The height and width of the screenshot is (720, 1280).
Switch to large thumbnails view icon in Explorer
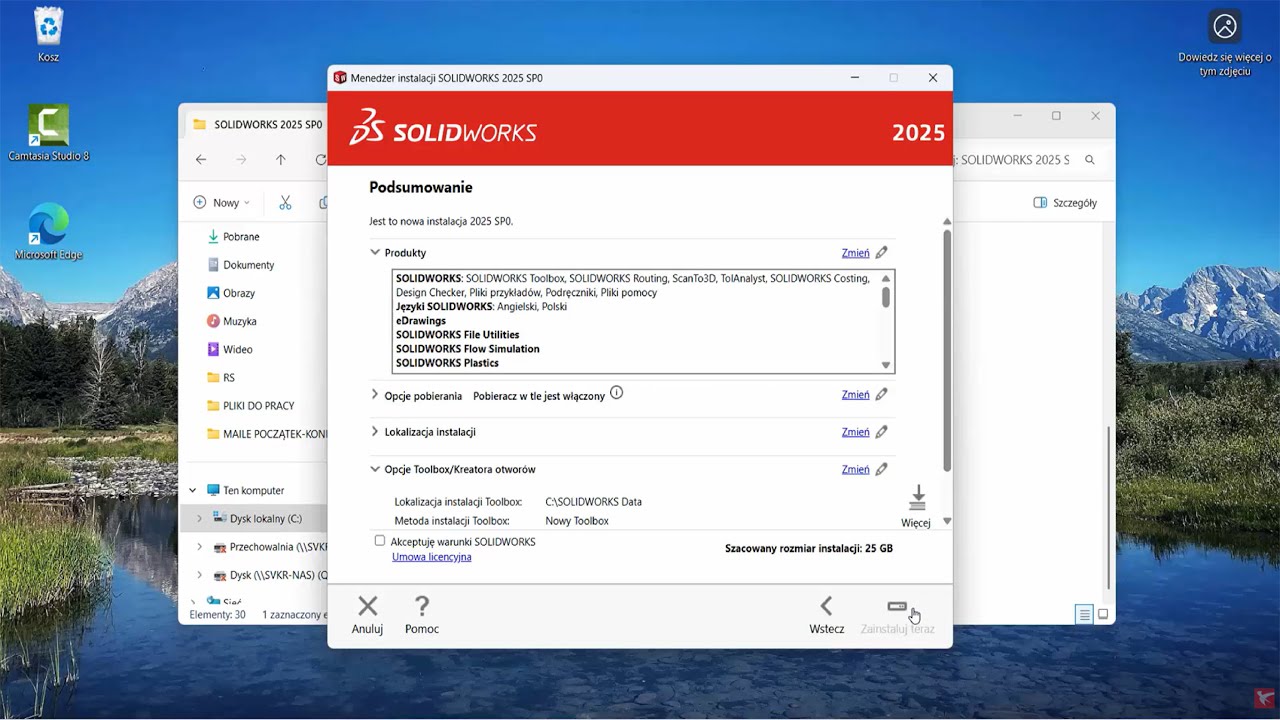(1103, 614)
